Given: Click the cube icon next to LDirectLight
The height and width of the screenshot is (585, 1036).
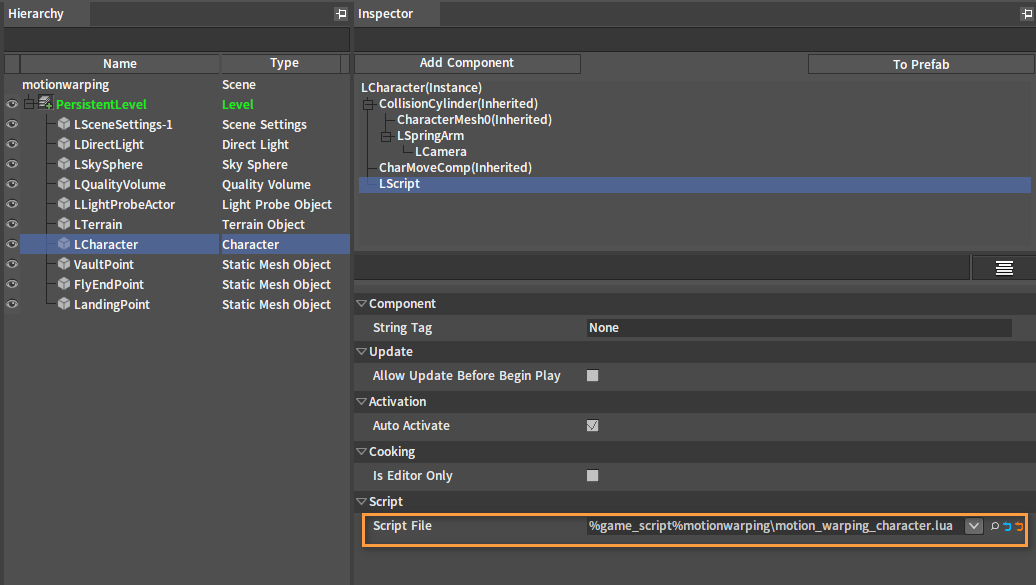Looking at the screenshot, I should (63, 143).
